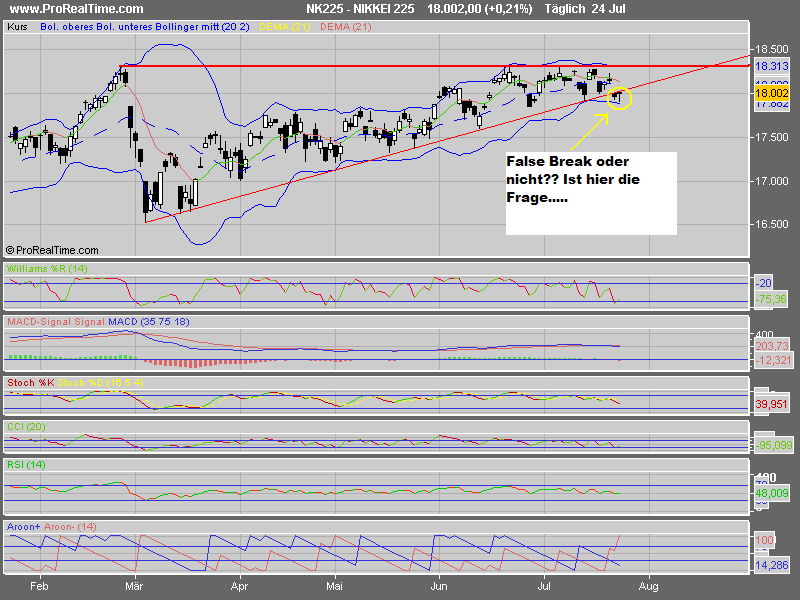Select the Aroon- (14) indicator label

pos(70,527)
